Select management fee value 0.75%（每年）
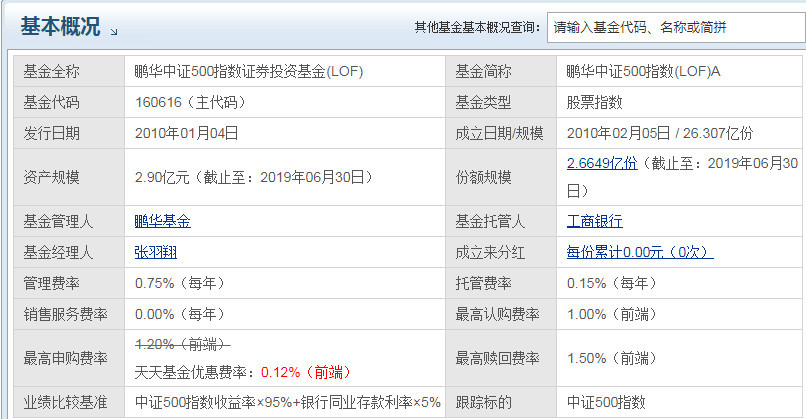Screen dimensions: 806x419 tap(180, 283)
